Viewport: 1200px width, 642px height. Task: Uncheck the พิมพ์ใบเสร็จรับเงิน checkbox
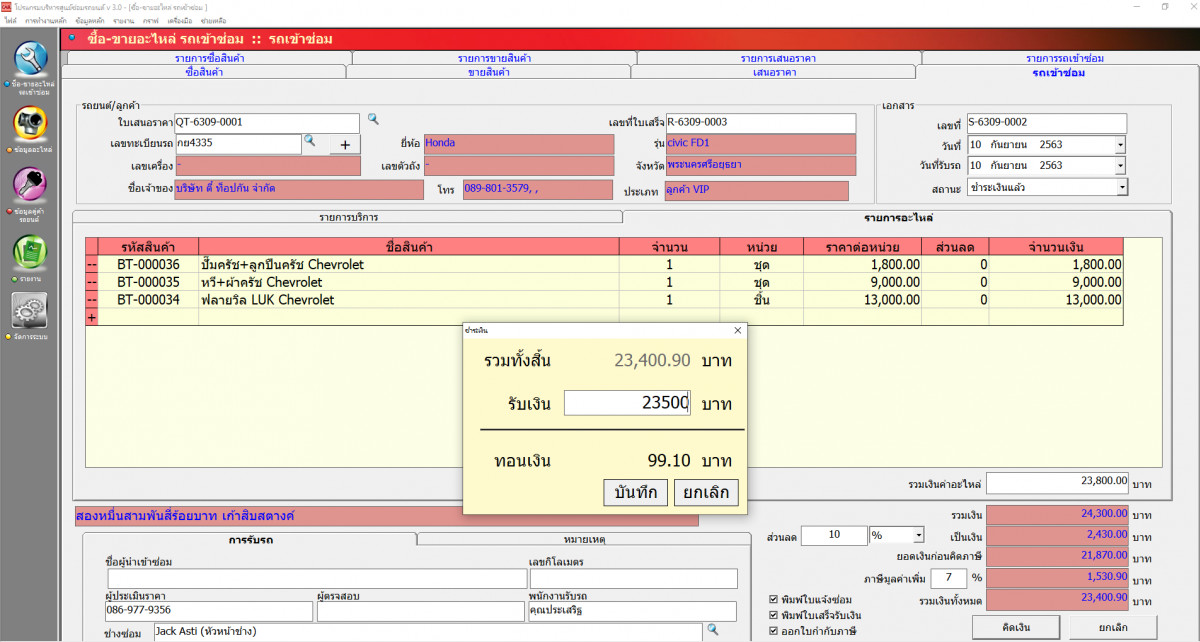click(x=773, y=615)
